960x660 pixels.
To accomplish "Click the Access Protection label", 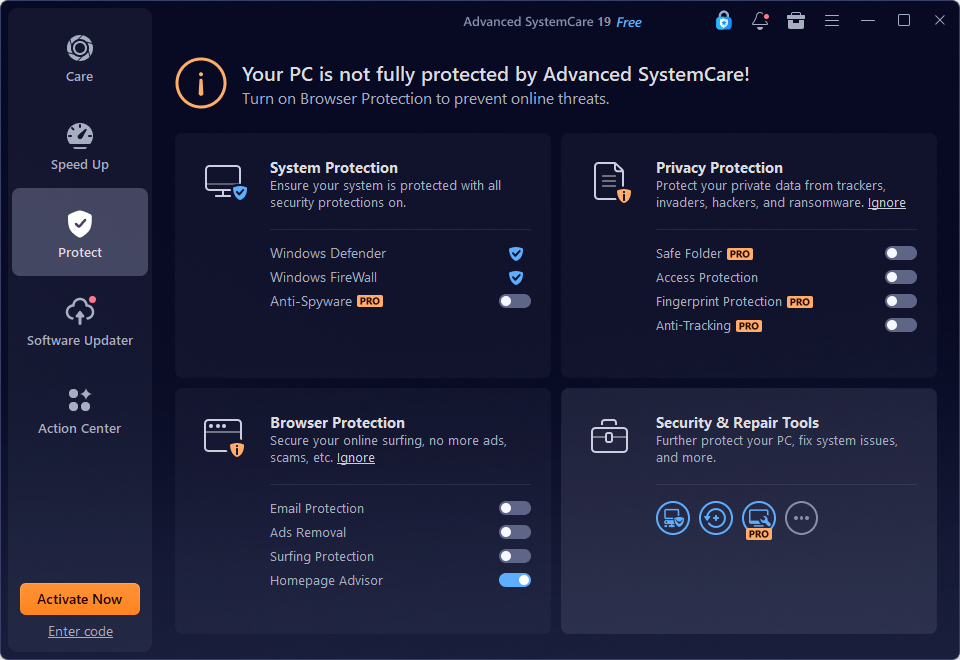I will click(707, 278).
